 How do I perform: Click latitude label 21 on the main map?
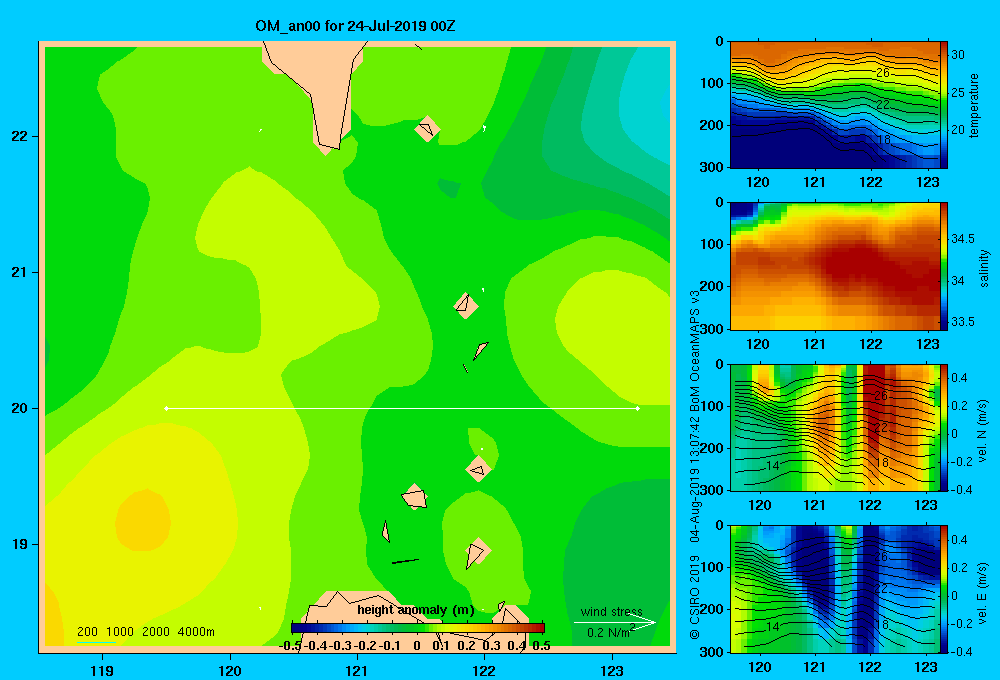(x=19, y=272)
